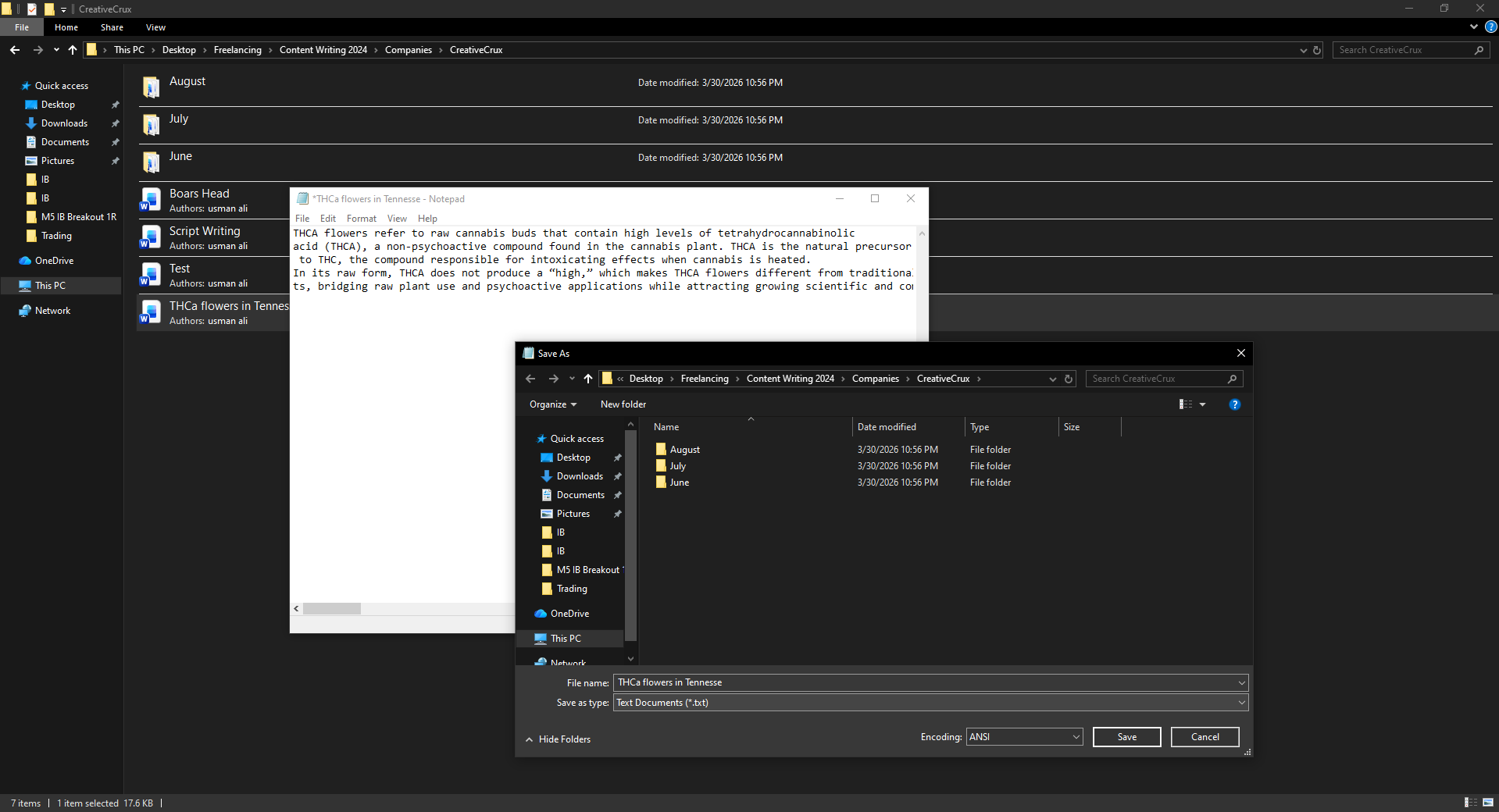The image size is (1499, 812).
Task: Open the Encoding ANSI dropdown
Action: click(1025, 737)
